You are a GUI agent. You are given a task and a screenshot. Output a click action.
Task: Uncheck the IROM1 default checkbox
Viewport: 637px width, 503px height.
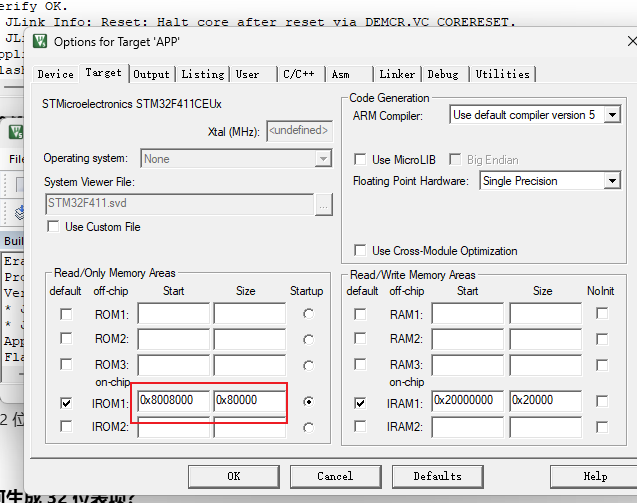(66, 403)
